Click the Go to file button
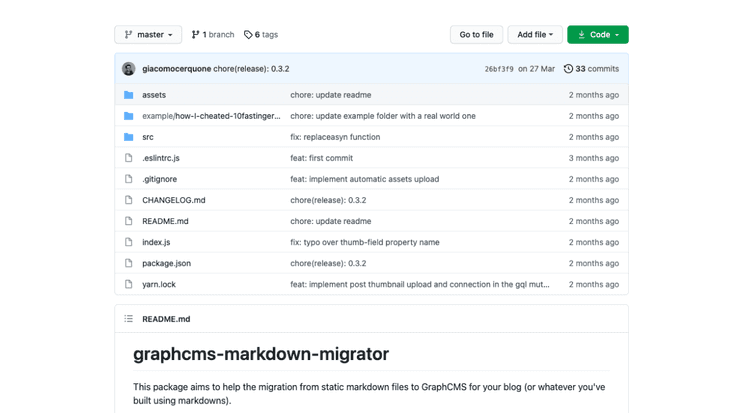This screenshot has height=419, width=744. coord(476,35)
